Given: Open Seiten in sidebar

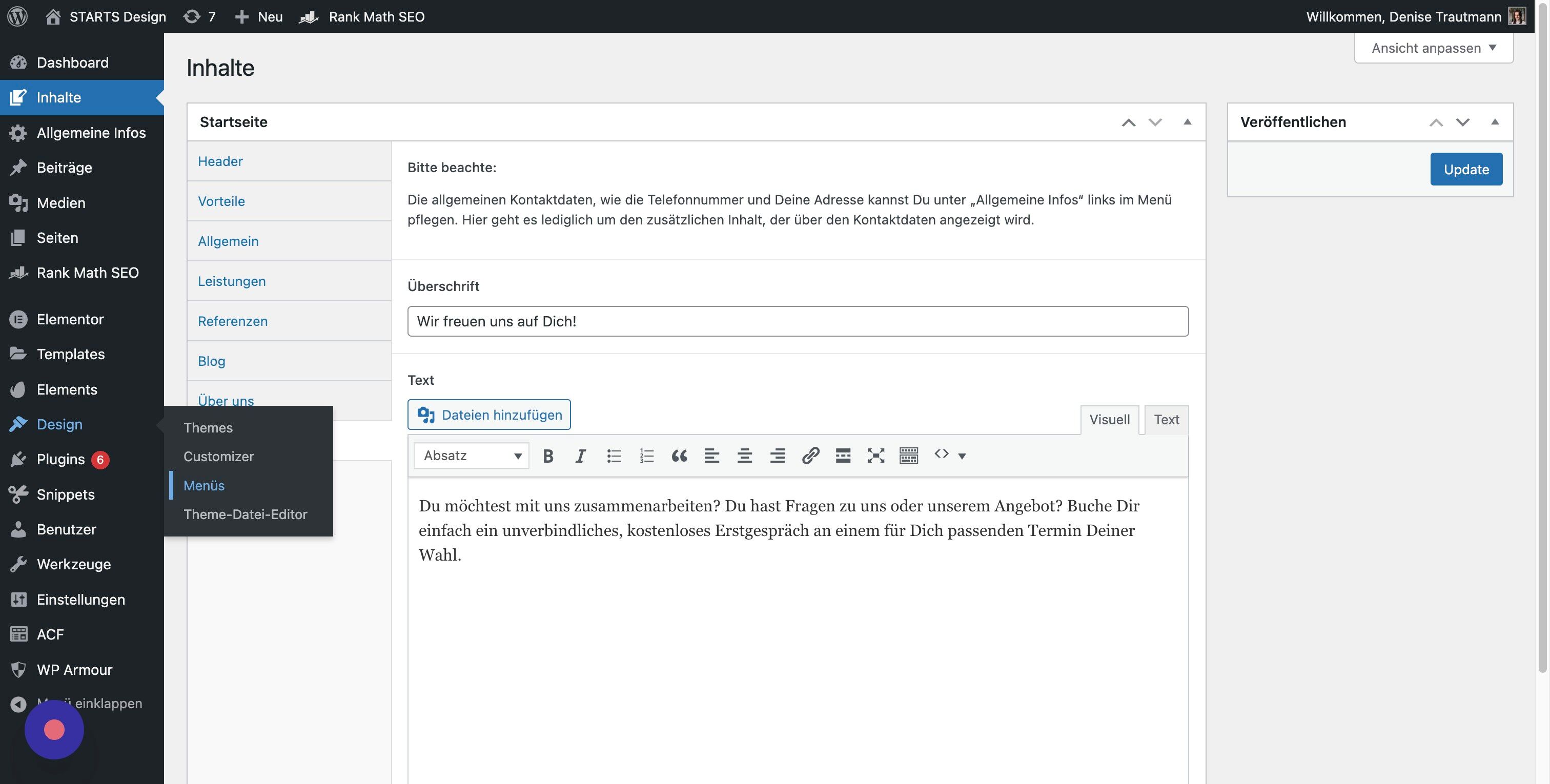Looking at the screenshot, I should pos(82,238).
